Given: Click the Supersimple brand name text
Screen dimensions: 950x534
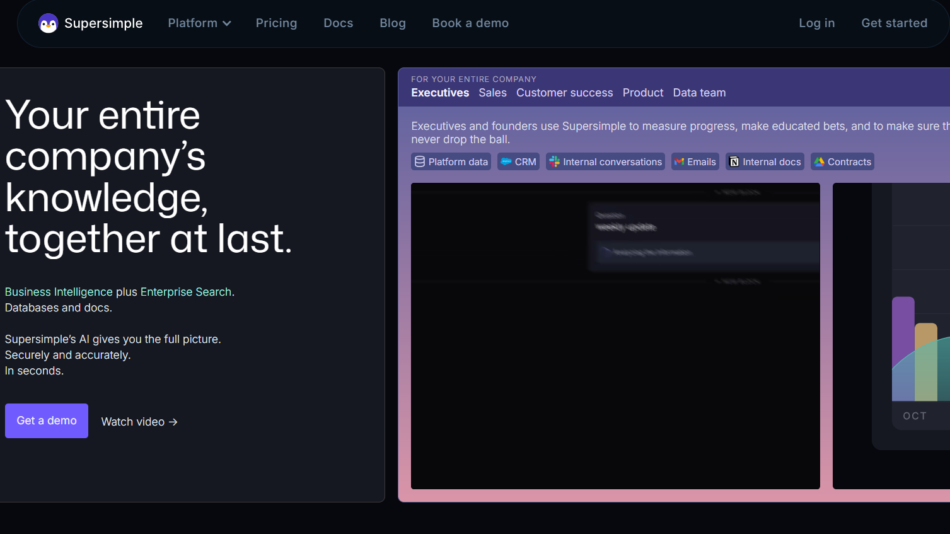Looking at the screenshot, I should tap(104, 23).
